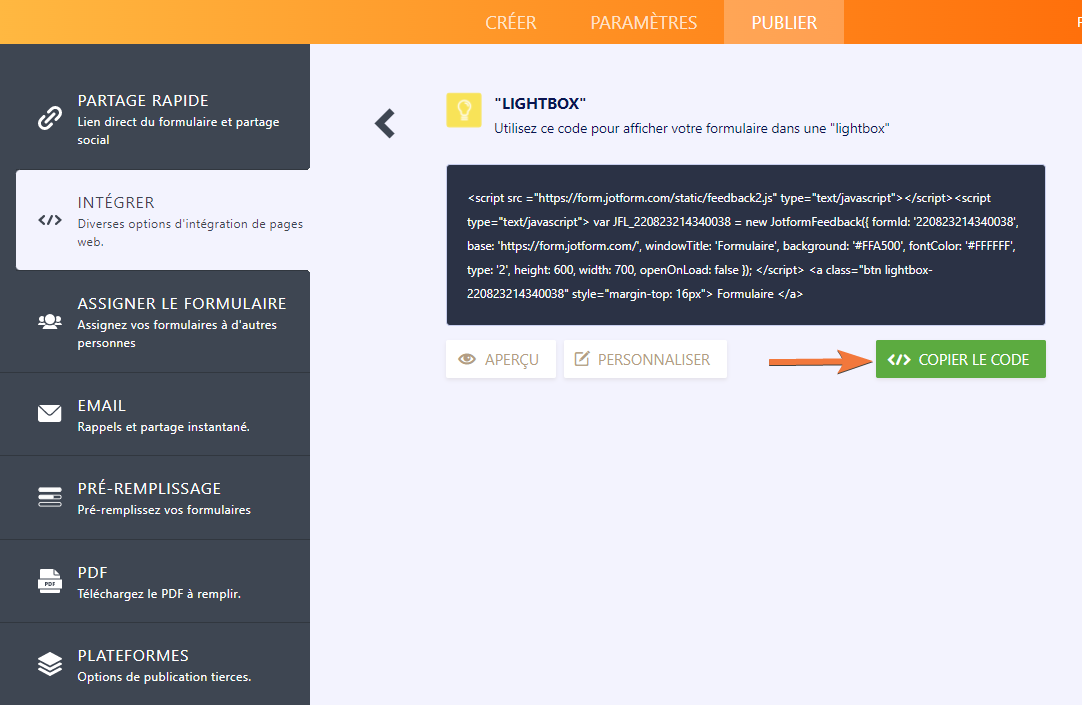Screen dimensions: 1082x705
Task: Click 'Téléchargez le PDF à remplir' text
Action: click(159, 594)
